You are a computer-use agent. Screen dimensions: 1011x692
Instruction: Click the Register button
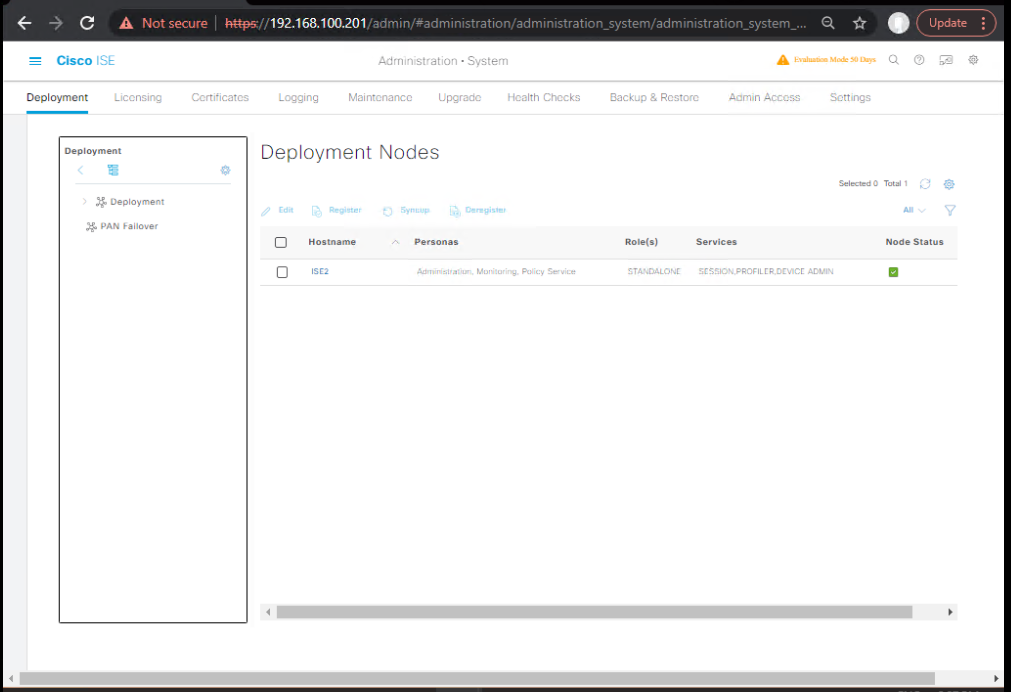tap(337, 211)
